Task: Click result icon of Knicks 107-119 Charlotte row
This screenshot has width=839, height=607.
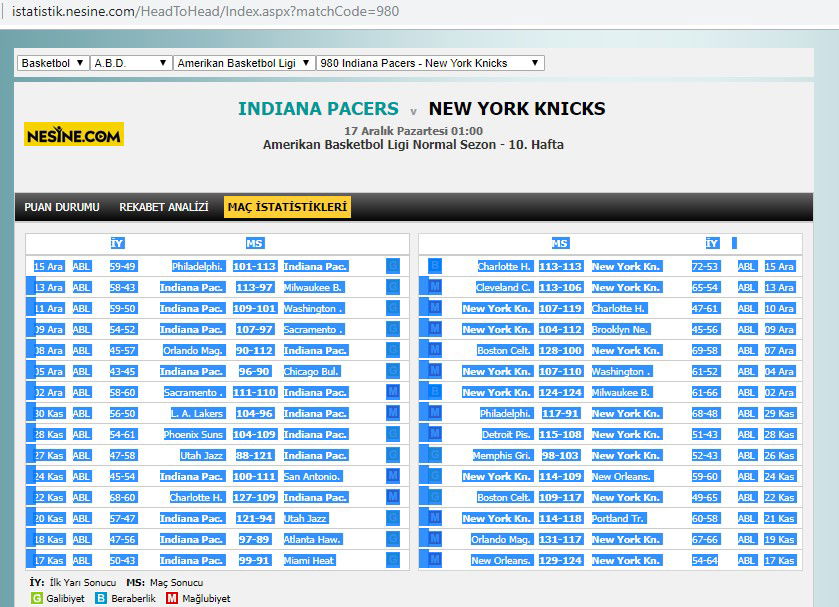Action: pyautogui.click(x=435, y=308)
